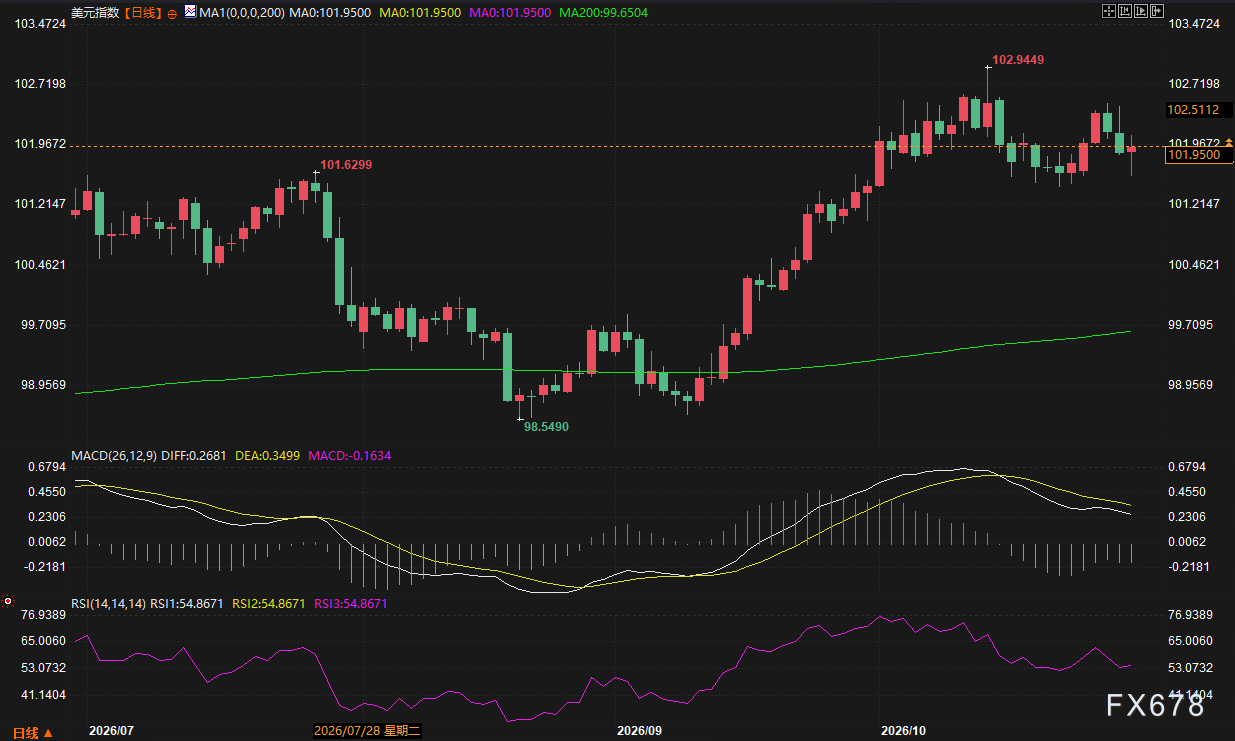This screenshot has width=1235, height=741.
Task: Click the 2026/07 date axis label
Action: point(111,731)
